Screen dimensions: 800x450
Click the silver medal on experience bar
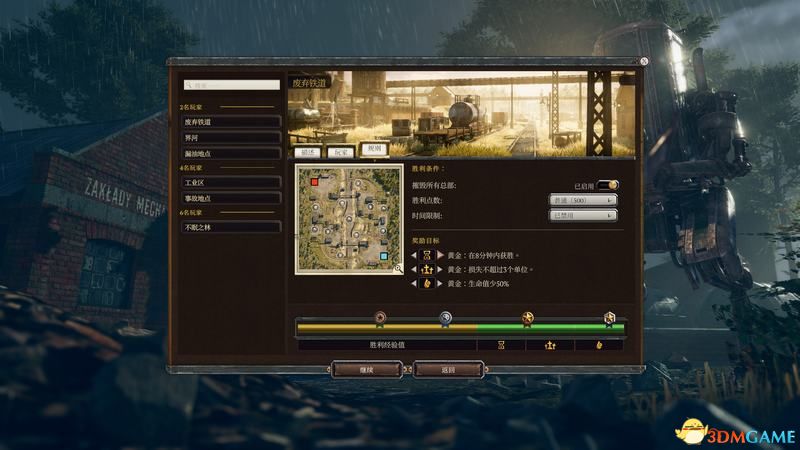pos(445,318)
